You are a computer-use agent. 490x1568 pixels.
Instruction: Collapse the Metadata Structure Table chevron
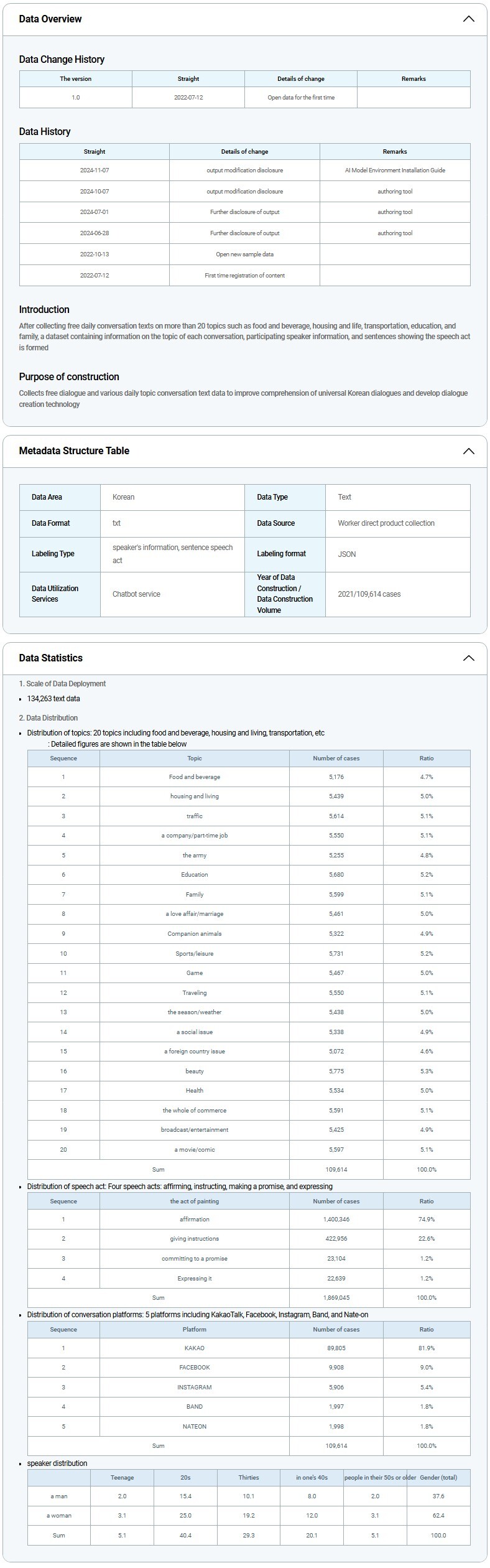[468, 451]
